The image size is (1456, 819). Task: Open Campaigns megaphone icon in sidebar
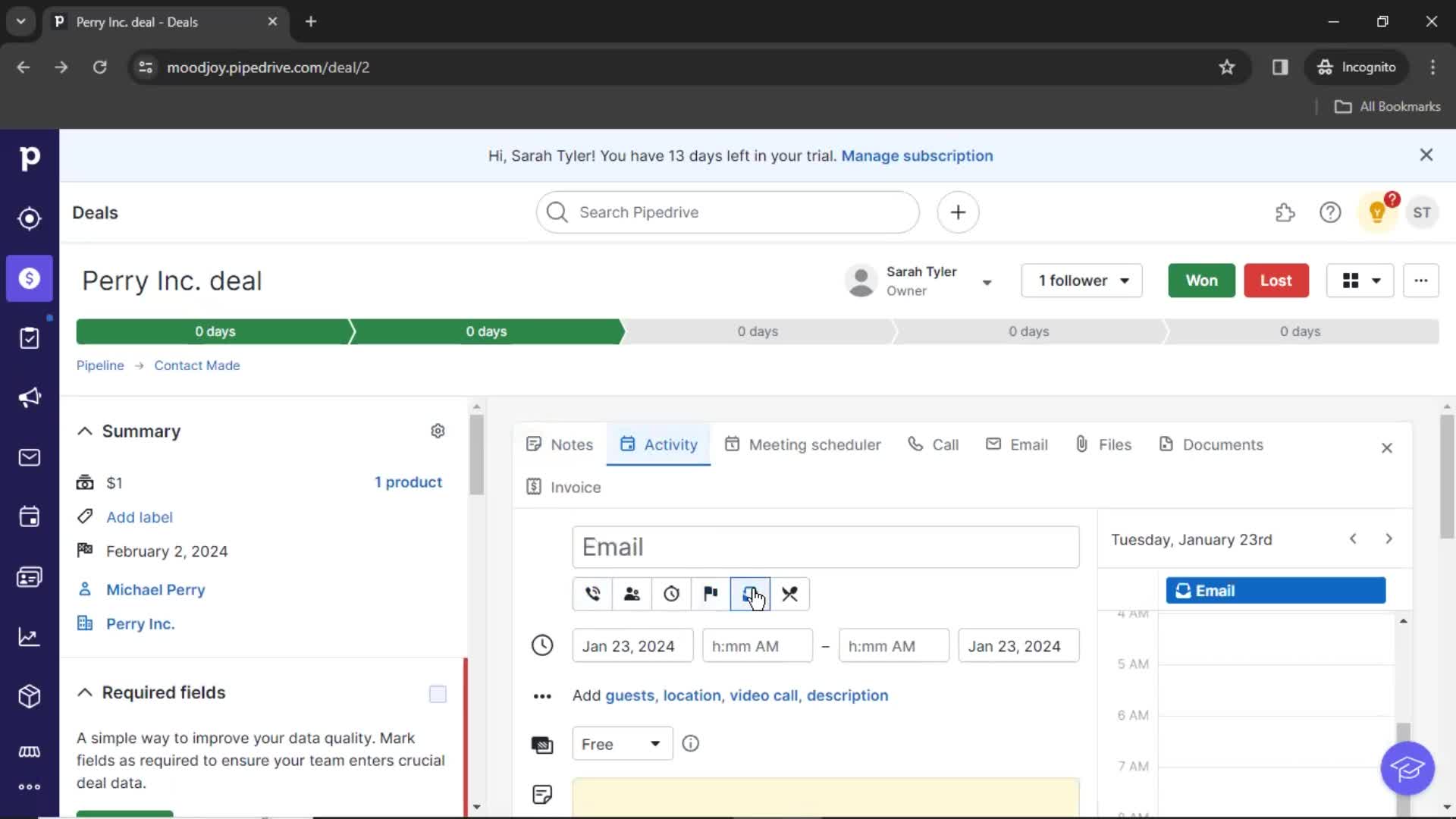tap(30, 397)
